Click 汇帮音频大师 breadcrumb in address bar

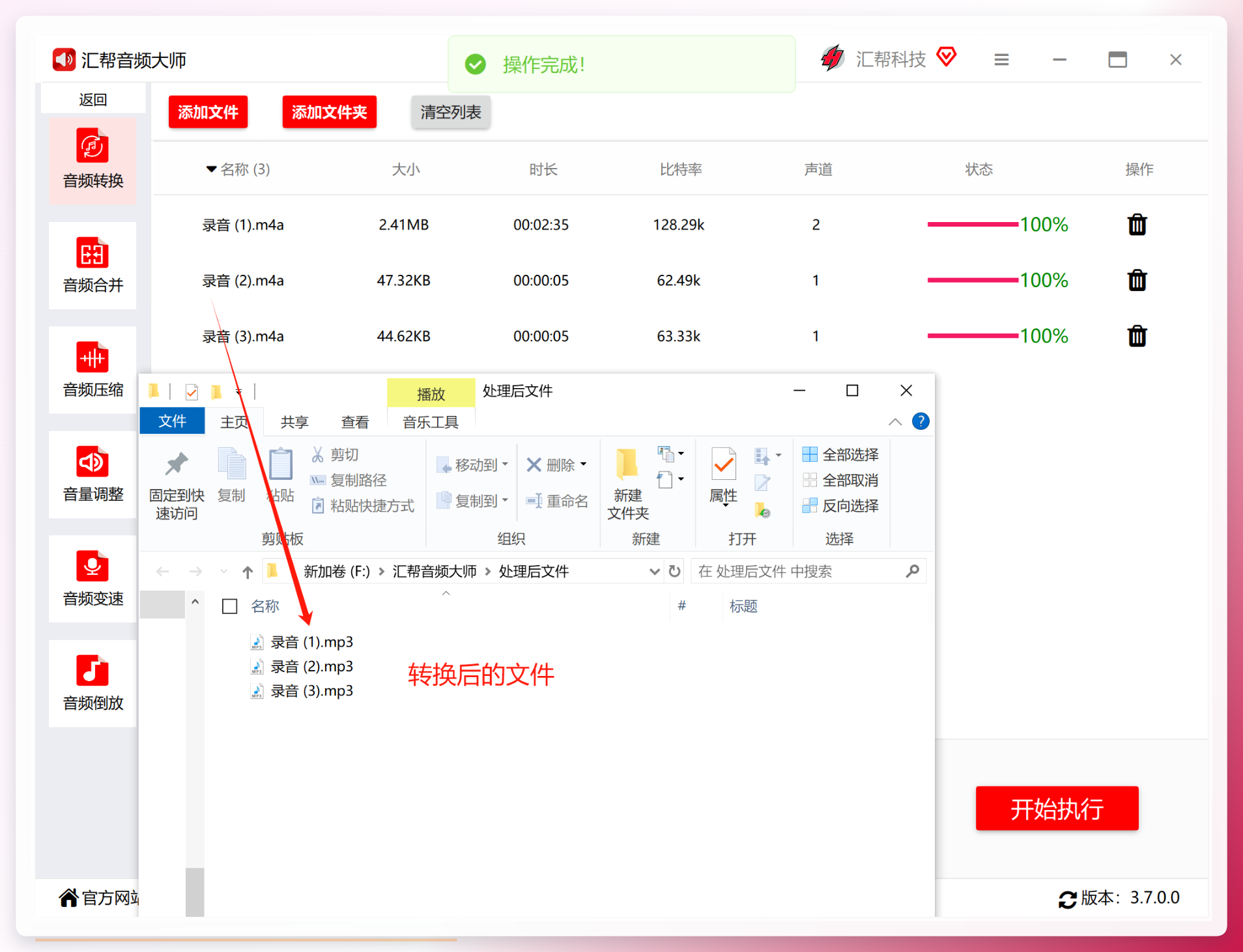[x=435, y=572]
